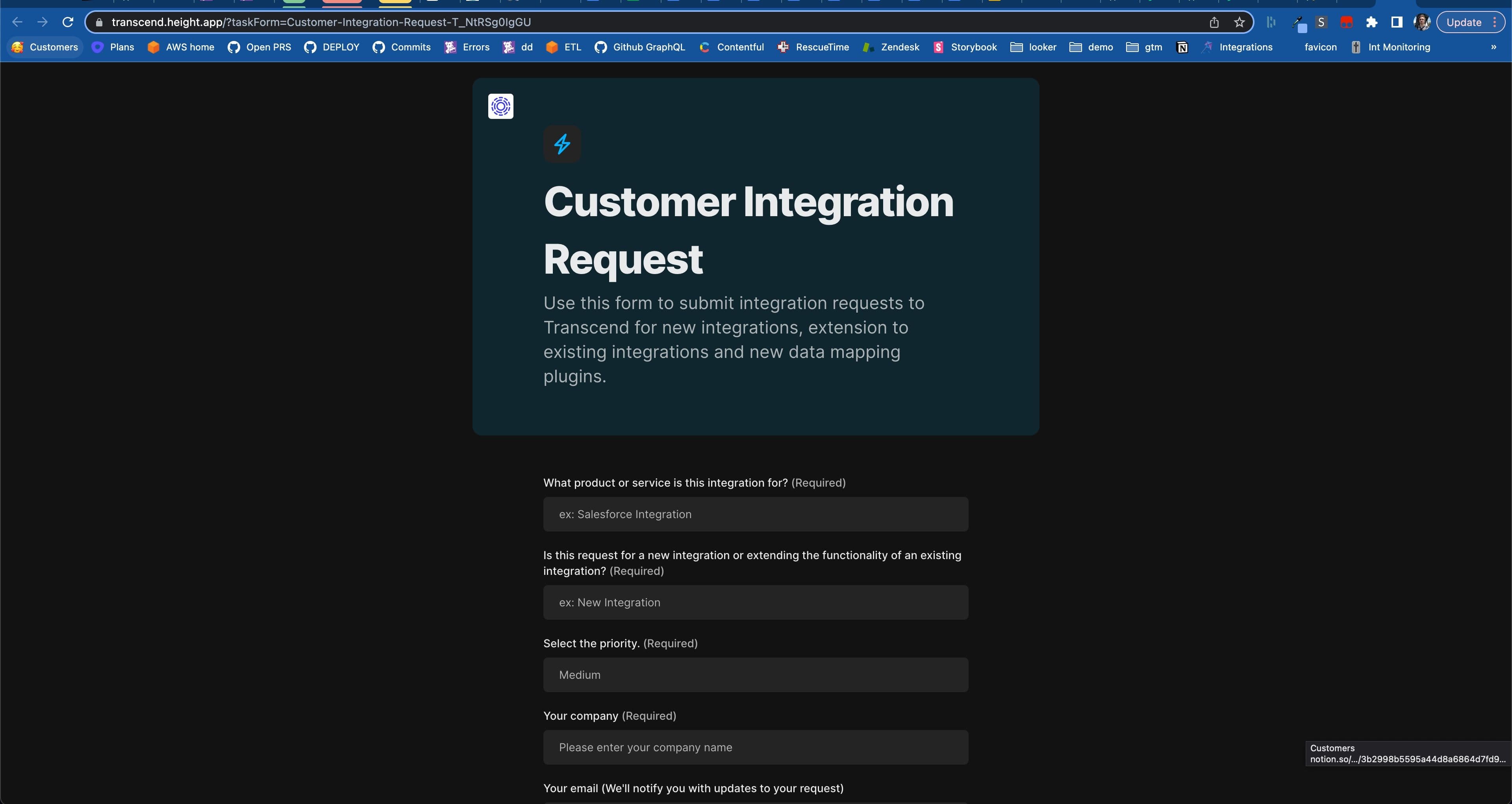Open the Medium priority dropdown
The width and height of the screenshot is (1512, 804).
[x=755, y=675]
